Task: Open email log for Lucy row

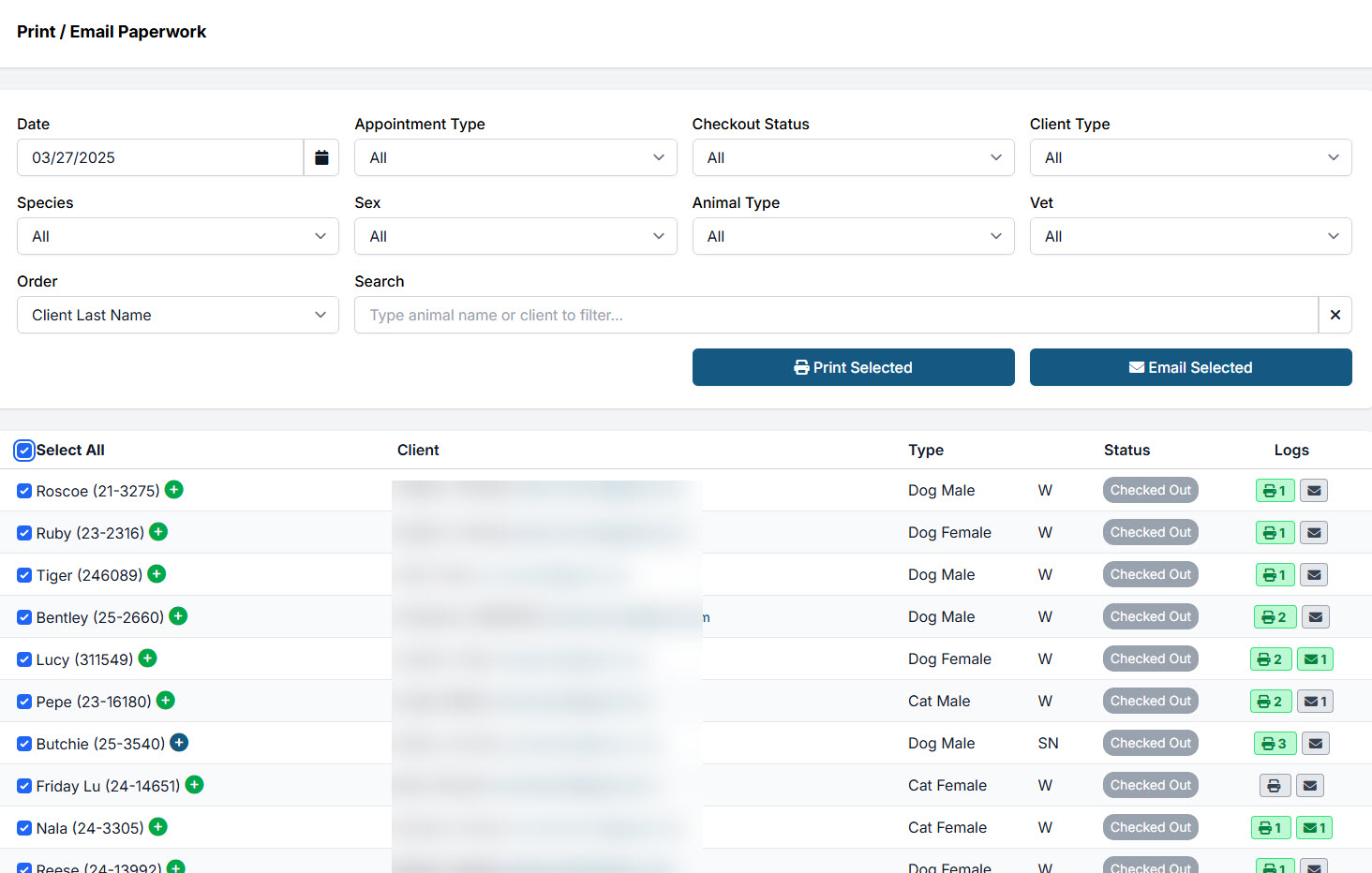Action: [x=1315, y=659]
